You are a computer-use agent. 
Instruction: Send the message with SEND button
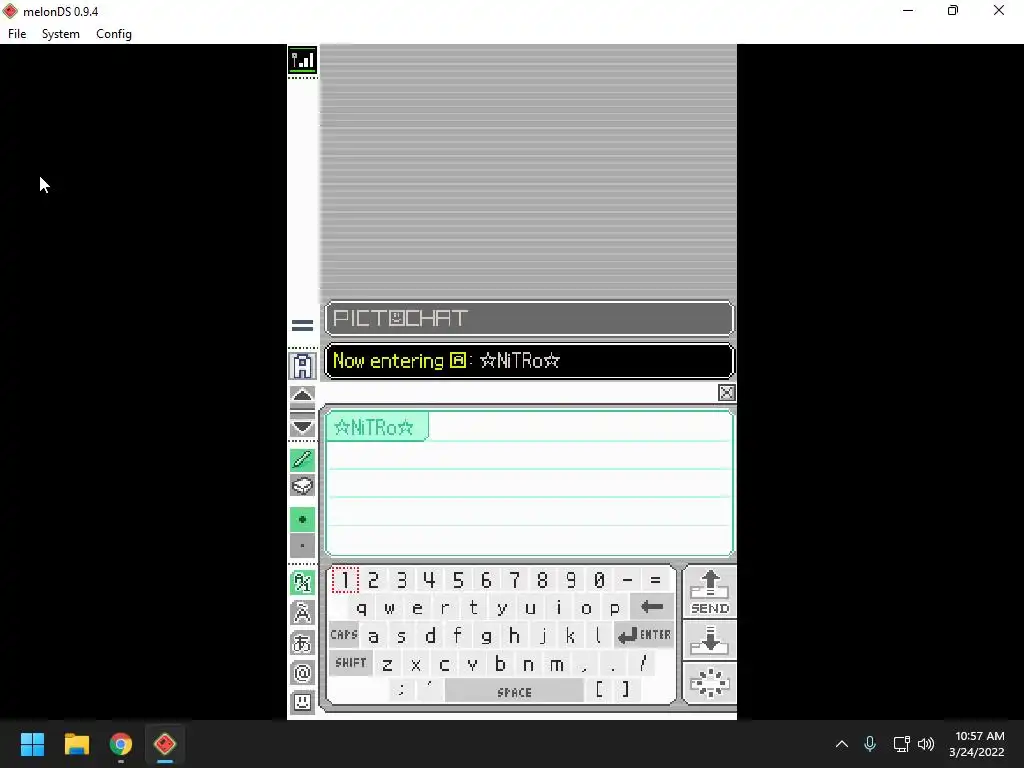pos(710,592)
